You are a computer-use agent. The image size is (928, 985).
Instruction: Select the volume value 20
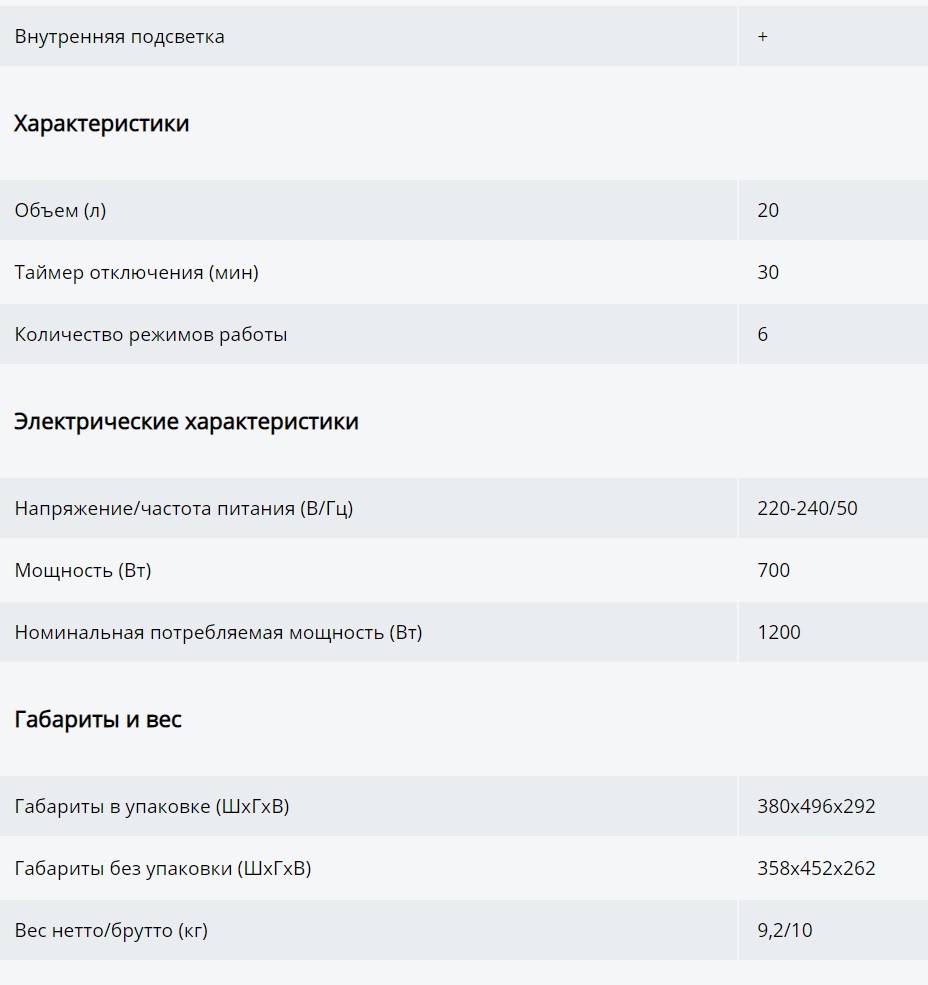(x=768, y=210)
